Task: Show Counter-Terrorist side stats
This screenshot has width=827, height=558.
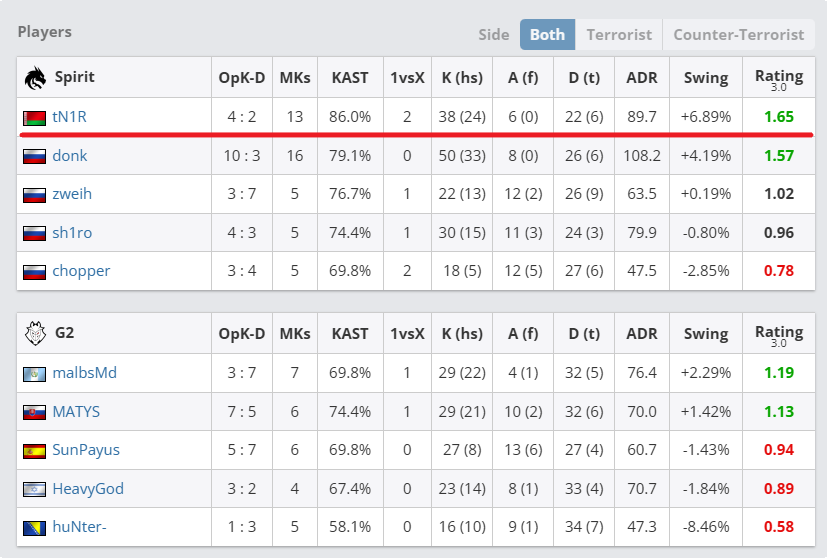Action: tap(738, 34)
